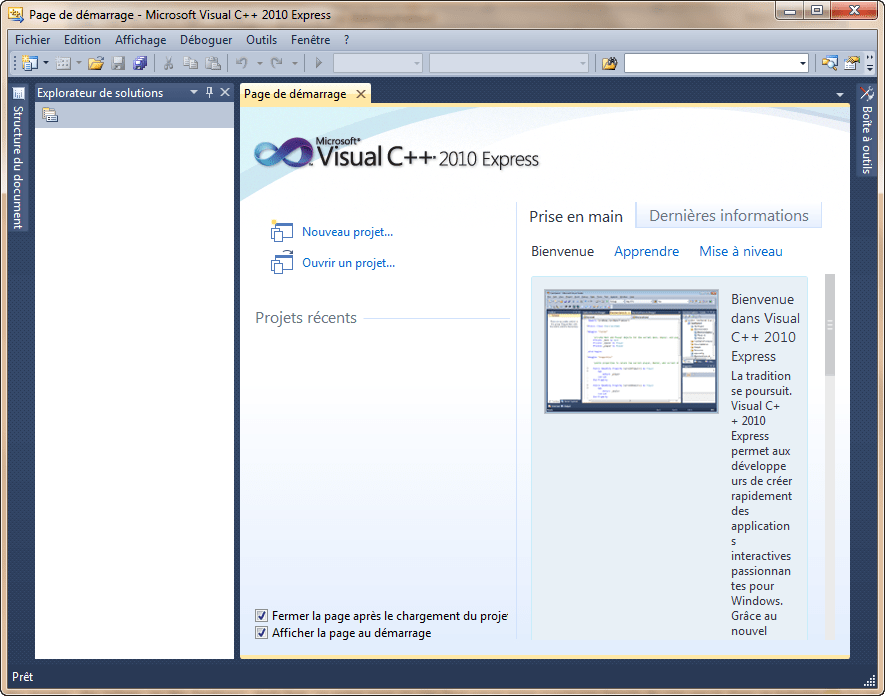The image size is (885, 696).
Task: Expand the Add New Item dropdown arrow
Action: [x=79, y=63]
